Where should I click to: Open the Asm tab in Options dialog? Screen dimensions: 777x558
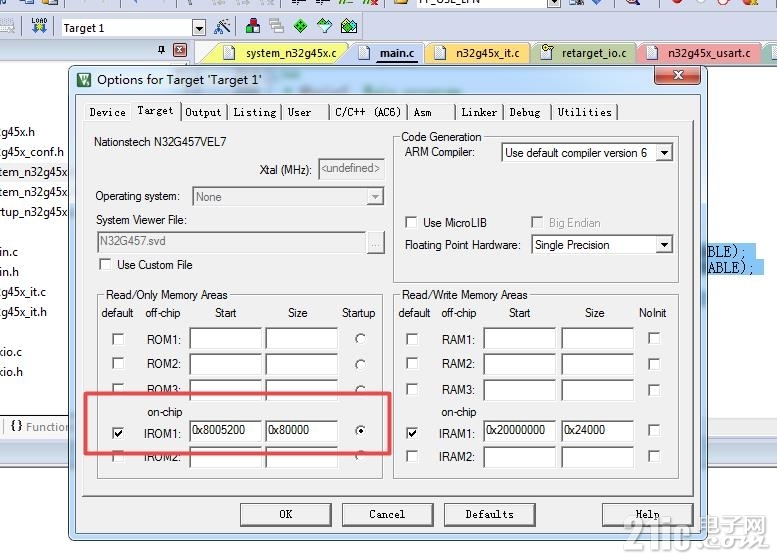[x=430, y=112]
